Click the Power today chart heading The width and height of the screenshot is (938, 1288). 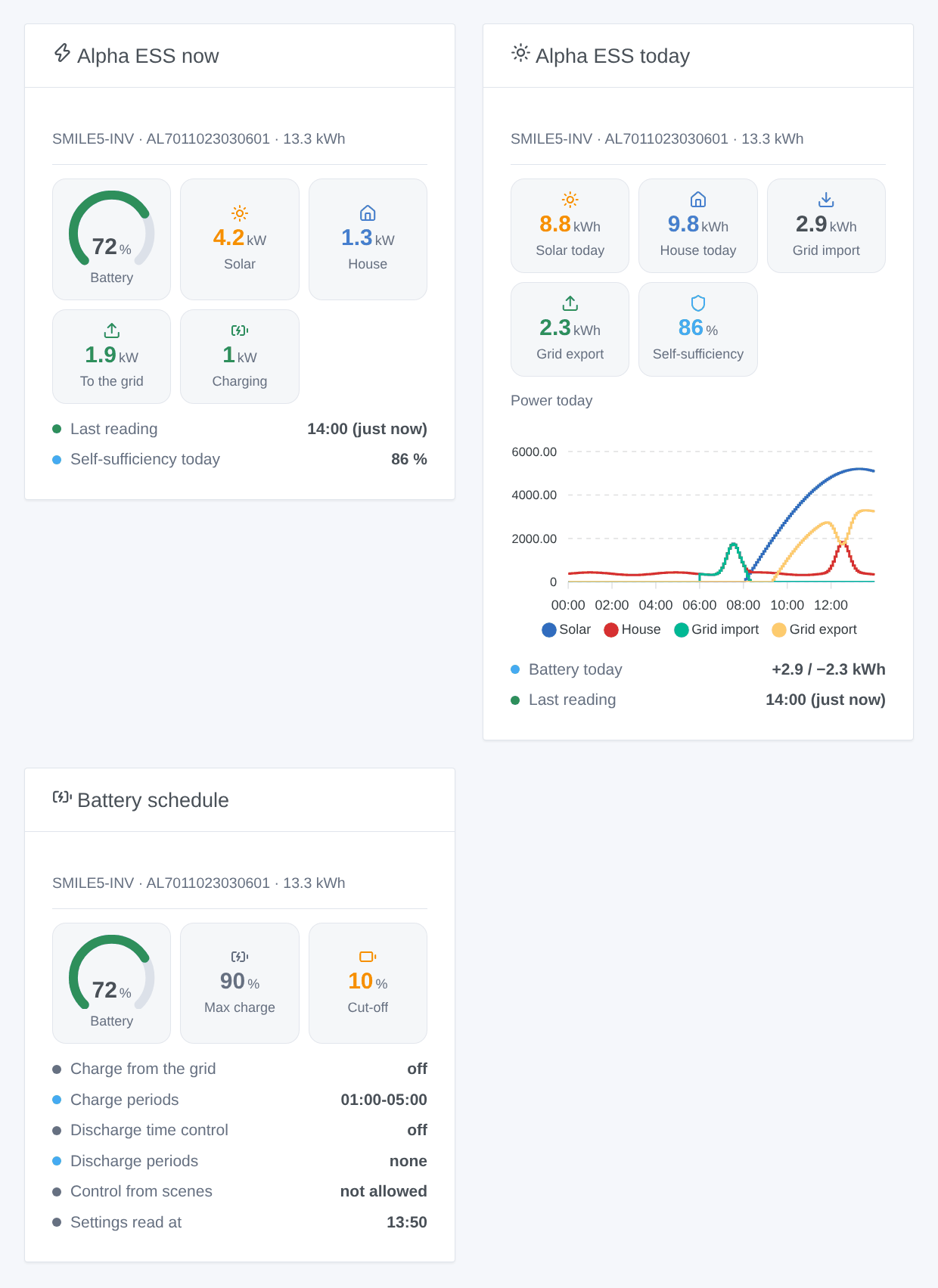pyautogui.click(x=551, y=401)
